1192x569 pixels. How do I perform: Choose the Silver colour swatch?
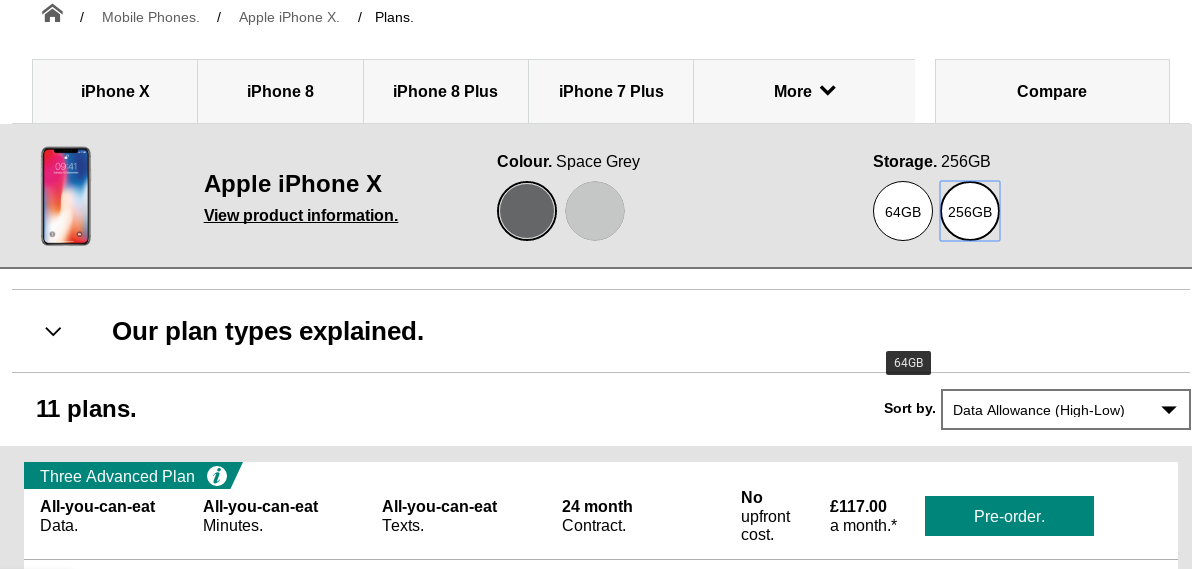595,211
